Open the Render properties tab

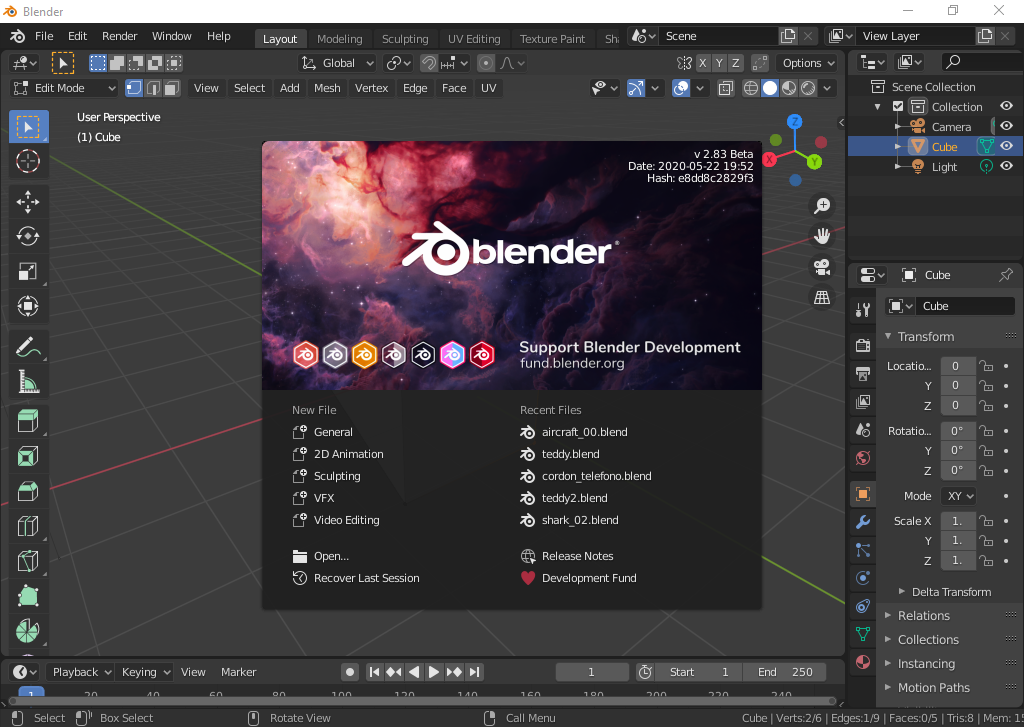(863, 345)
